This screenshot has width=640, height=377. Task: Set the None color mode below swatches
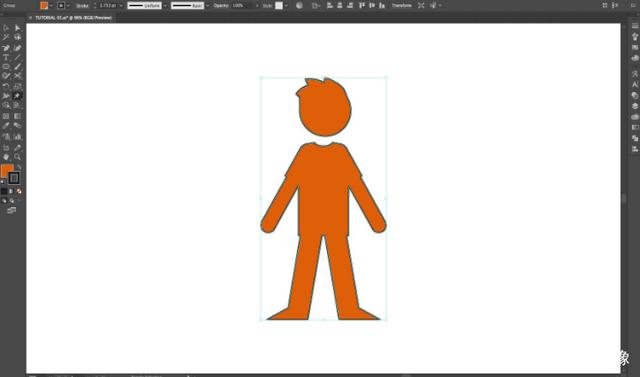[19, 191]
